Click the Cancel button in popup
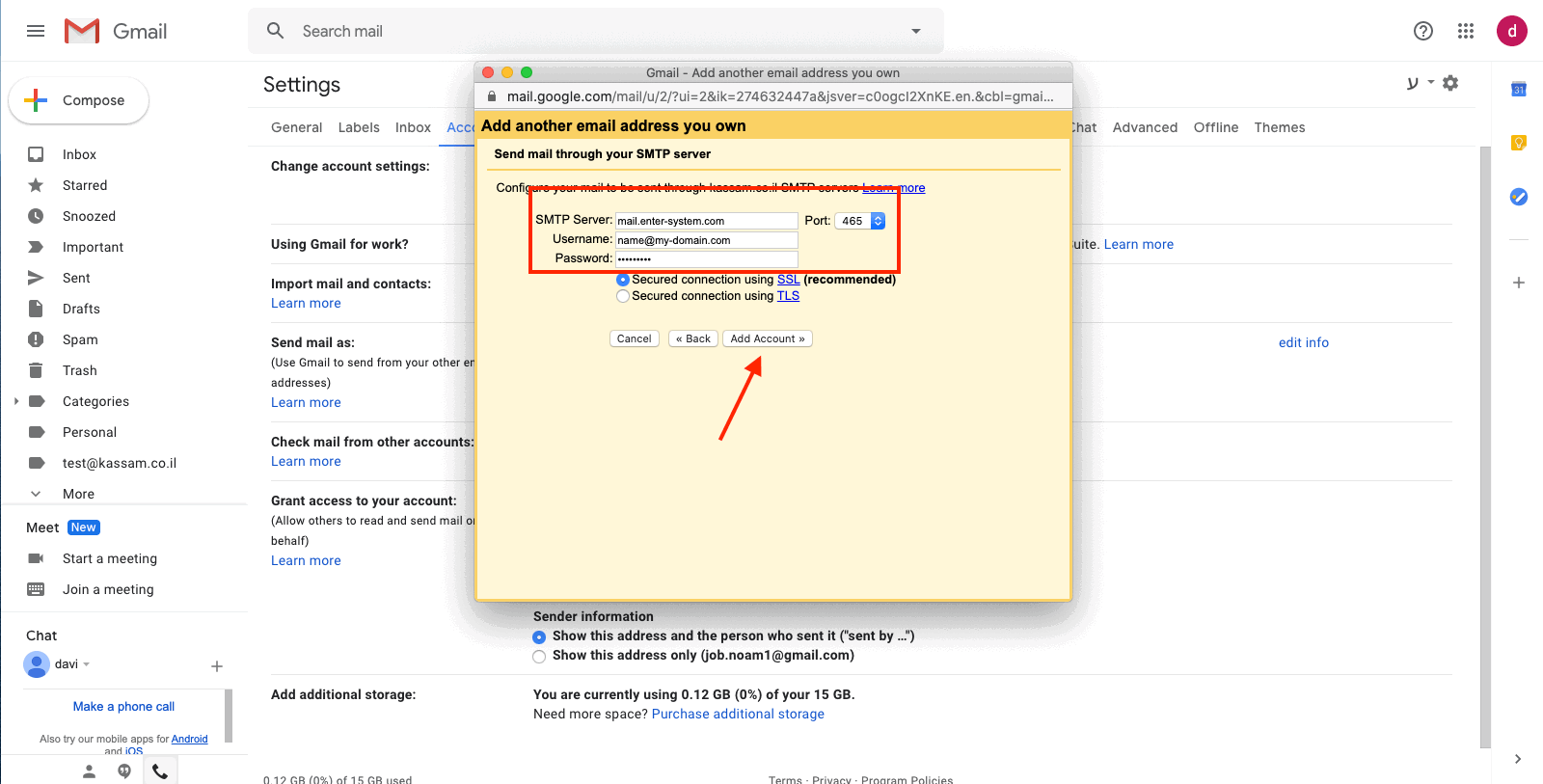The width and height of the screenshot is (1543, 784). click(x=635, y=338)
